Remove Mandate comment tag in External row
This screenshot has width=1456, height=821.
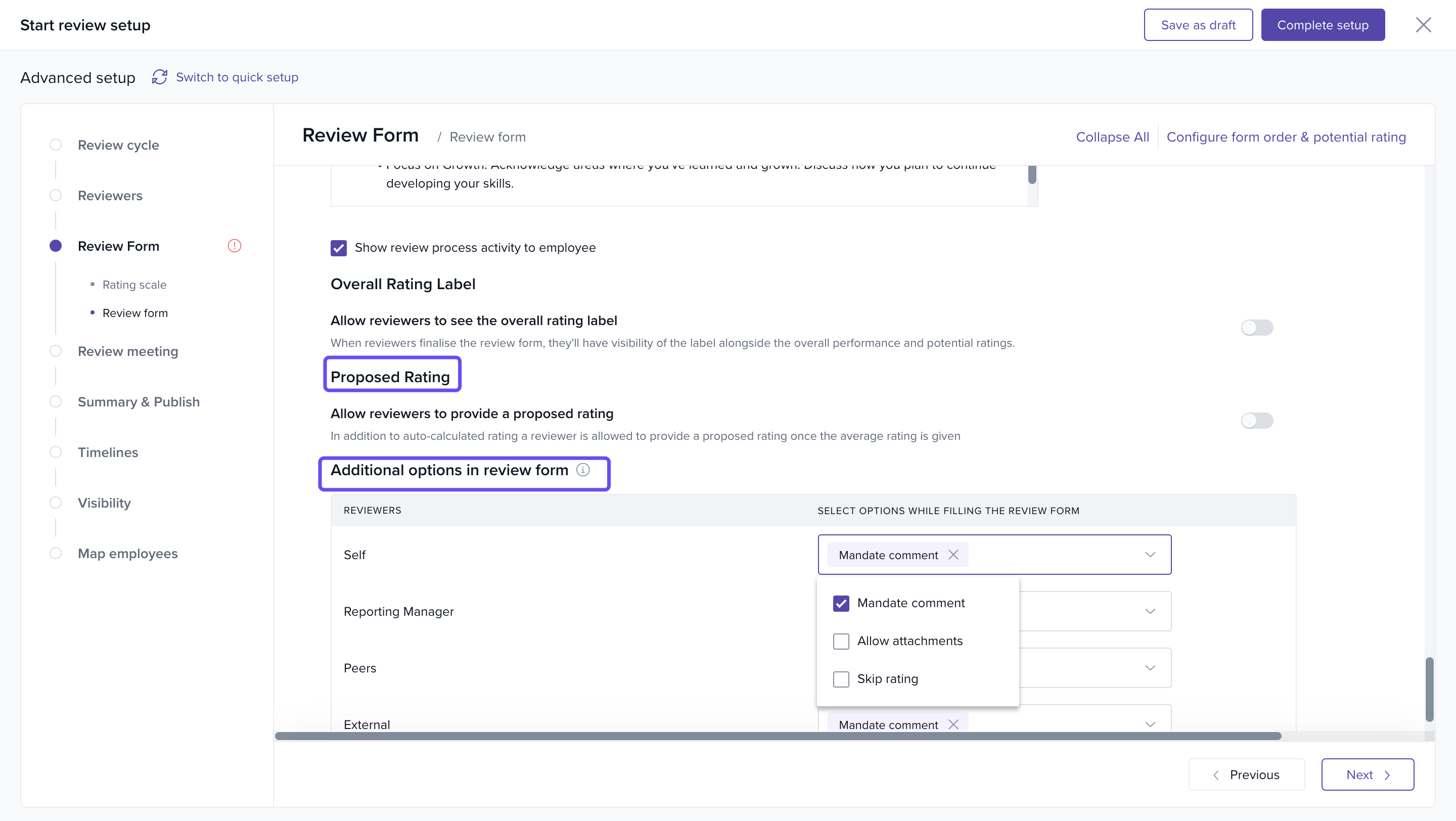[x=953, y=724]
